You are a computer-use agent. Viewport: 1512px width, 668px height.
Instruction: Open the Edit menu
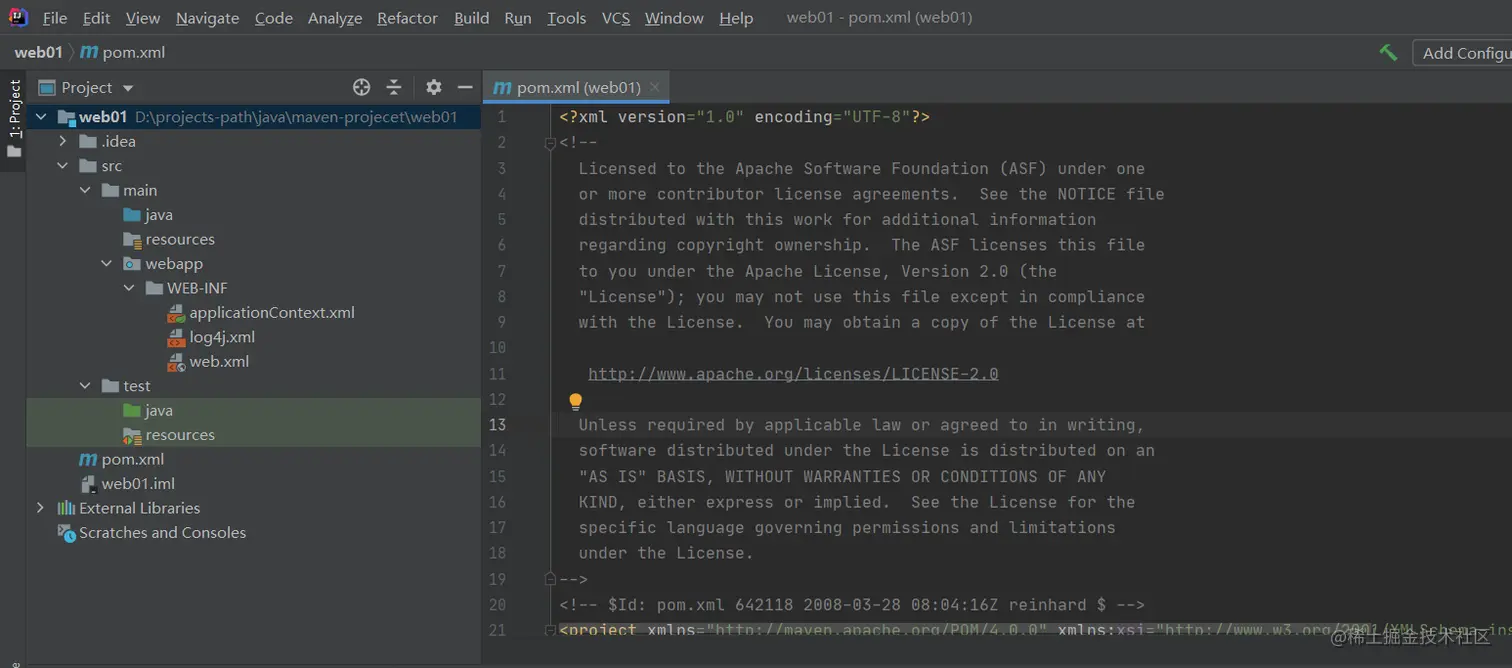pos(96,18)
